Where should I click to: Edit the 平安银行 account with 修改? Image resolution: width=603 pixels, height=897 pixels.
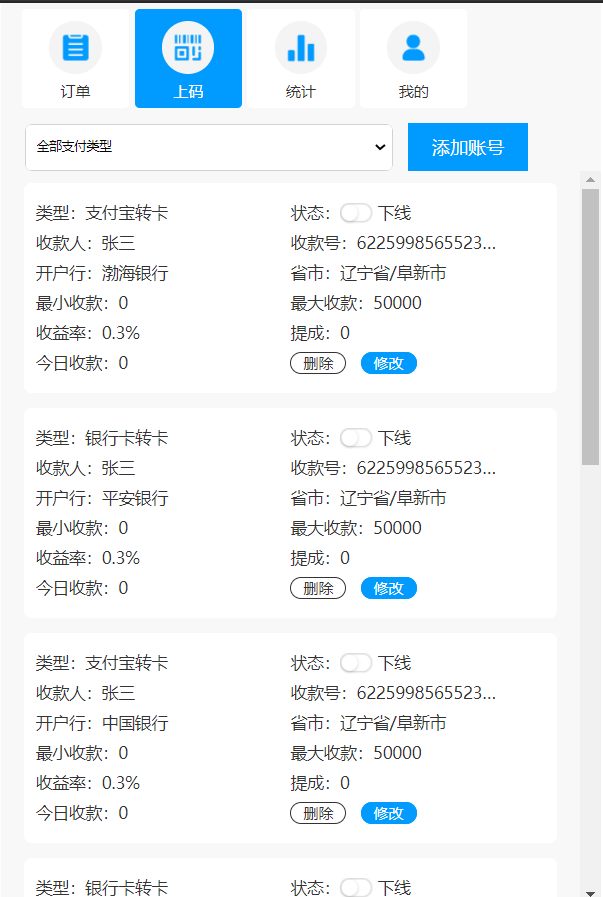point(389,588)
